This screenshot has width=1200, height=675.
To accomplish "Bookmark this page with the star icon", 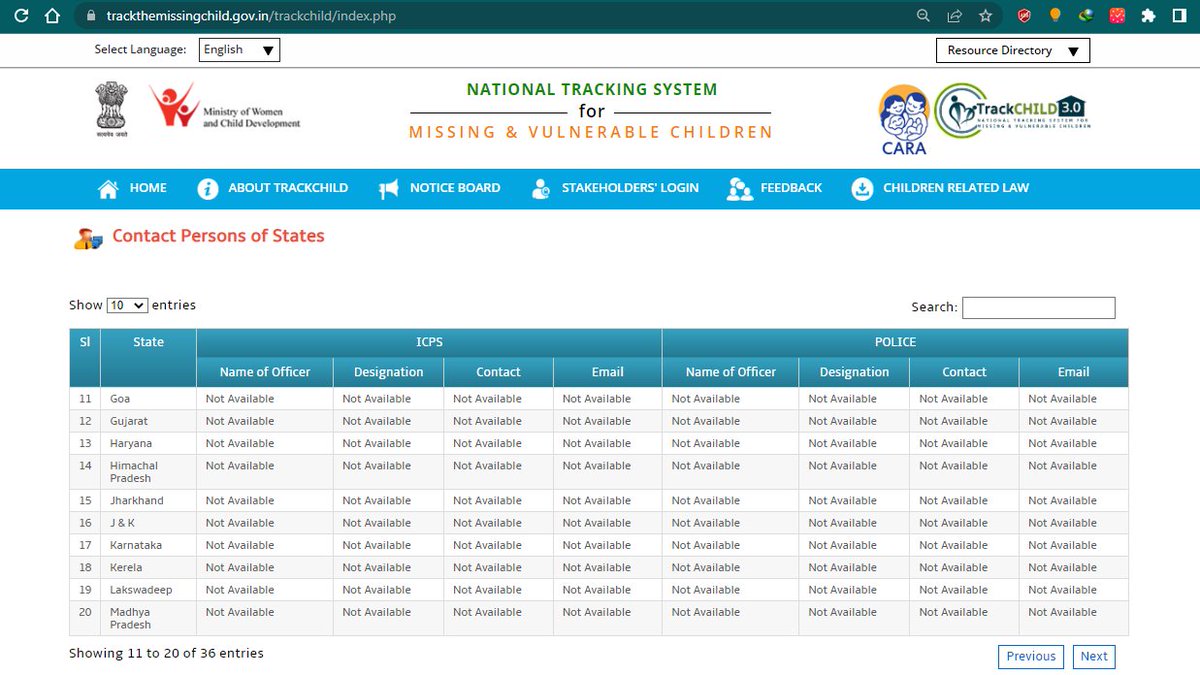I will coord(985,16).
